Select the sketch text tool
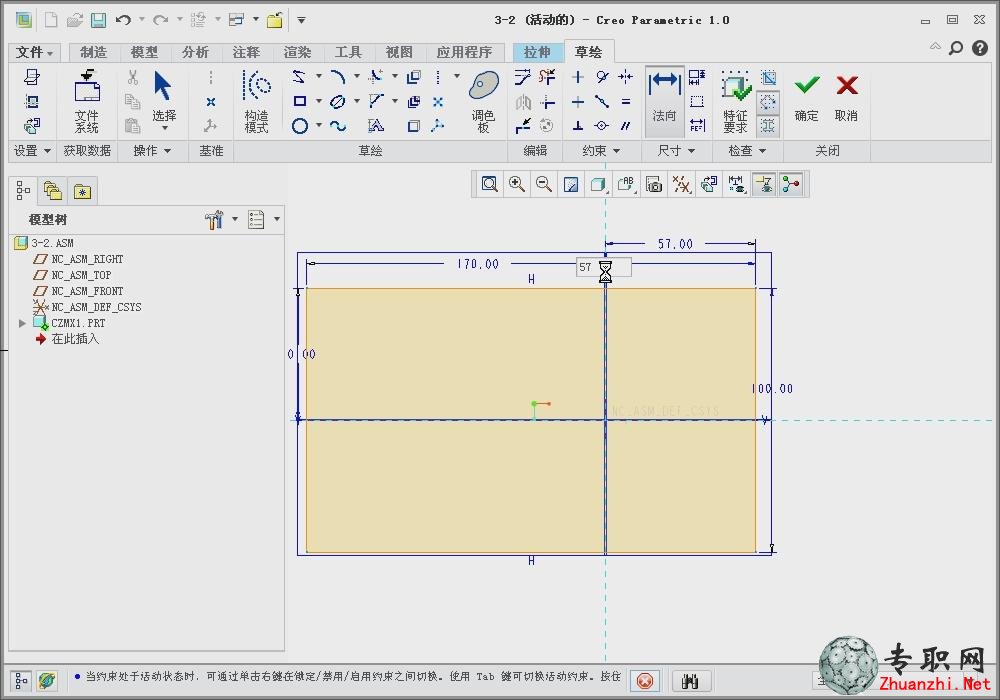This screenshot has height=700, width=1000. point(376,126)
